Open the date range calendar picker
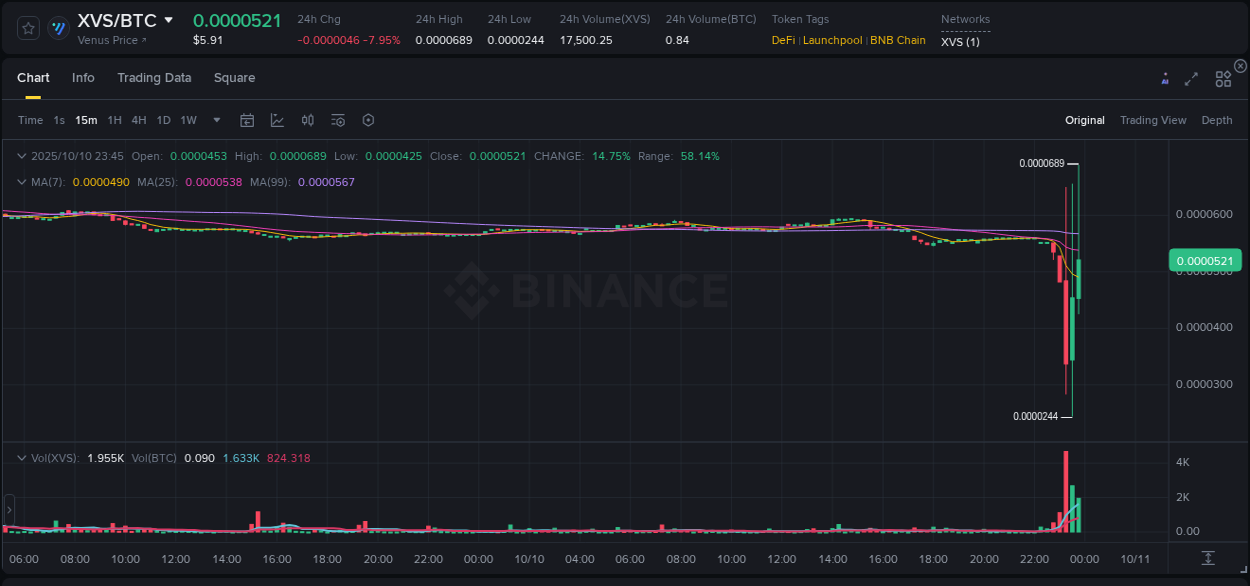The image size is (1250, 586). (x=247, y=120)
